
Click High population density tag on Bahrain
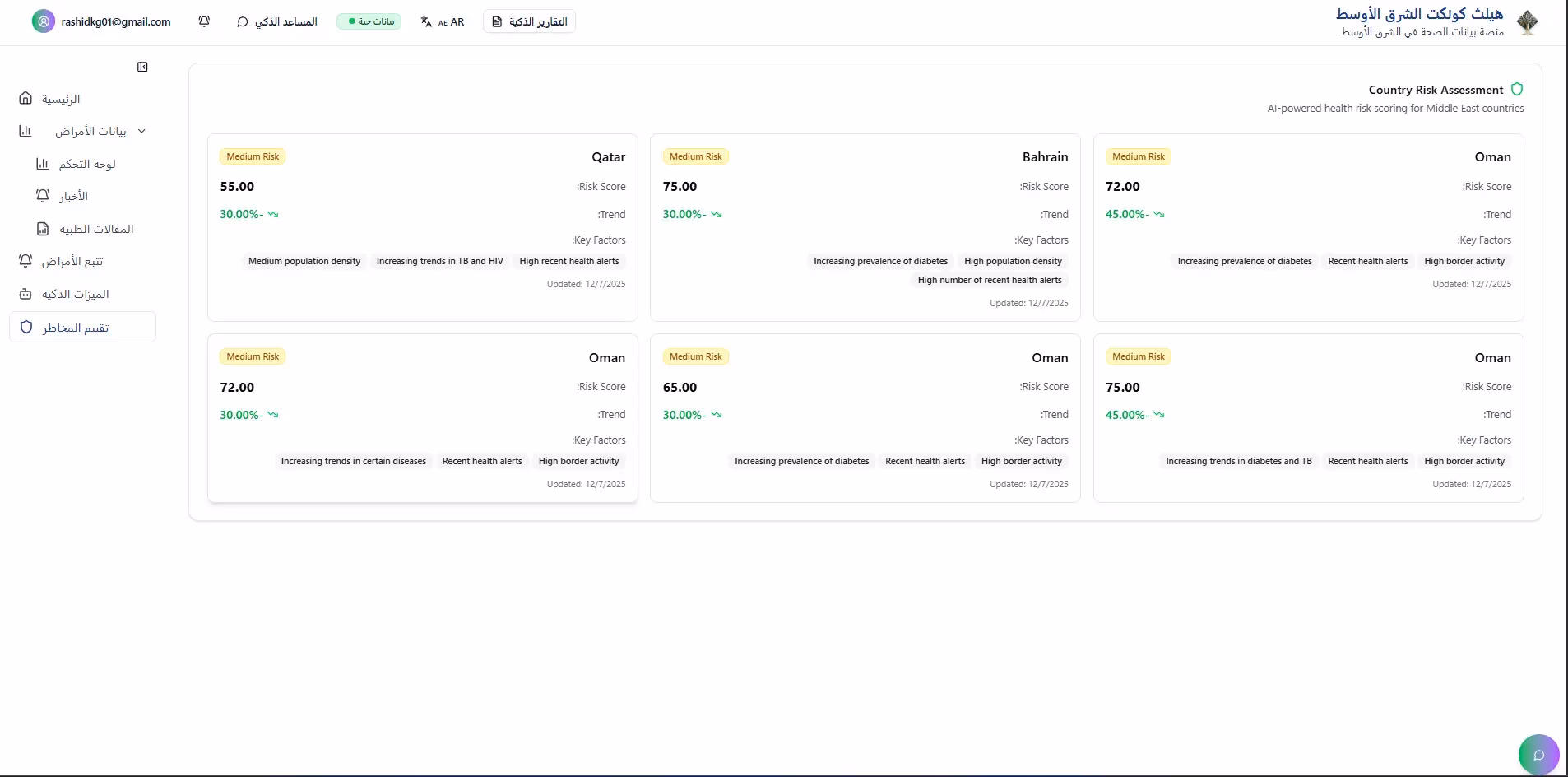[1013, 261]
